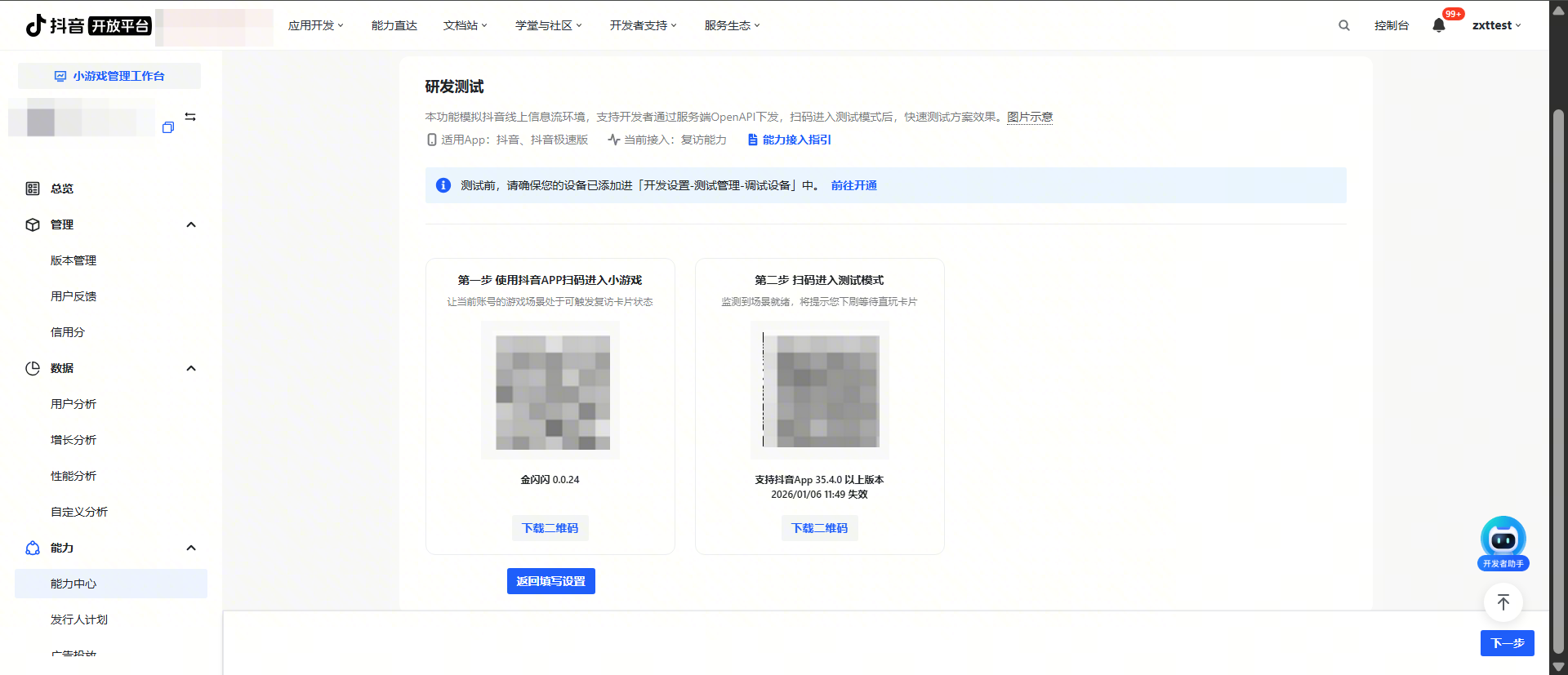This screenshot has width=1568, height=675.
Task: Collapse the 能力 sidebar section
Action: pos(191,548)
